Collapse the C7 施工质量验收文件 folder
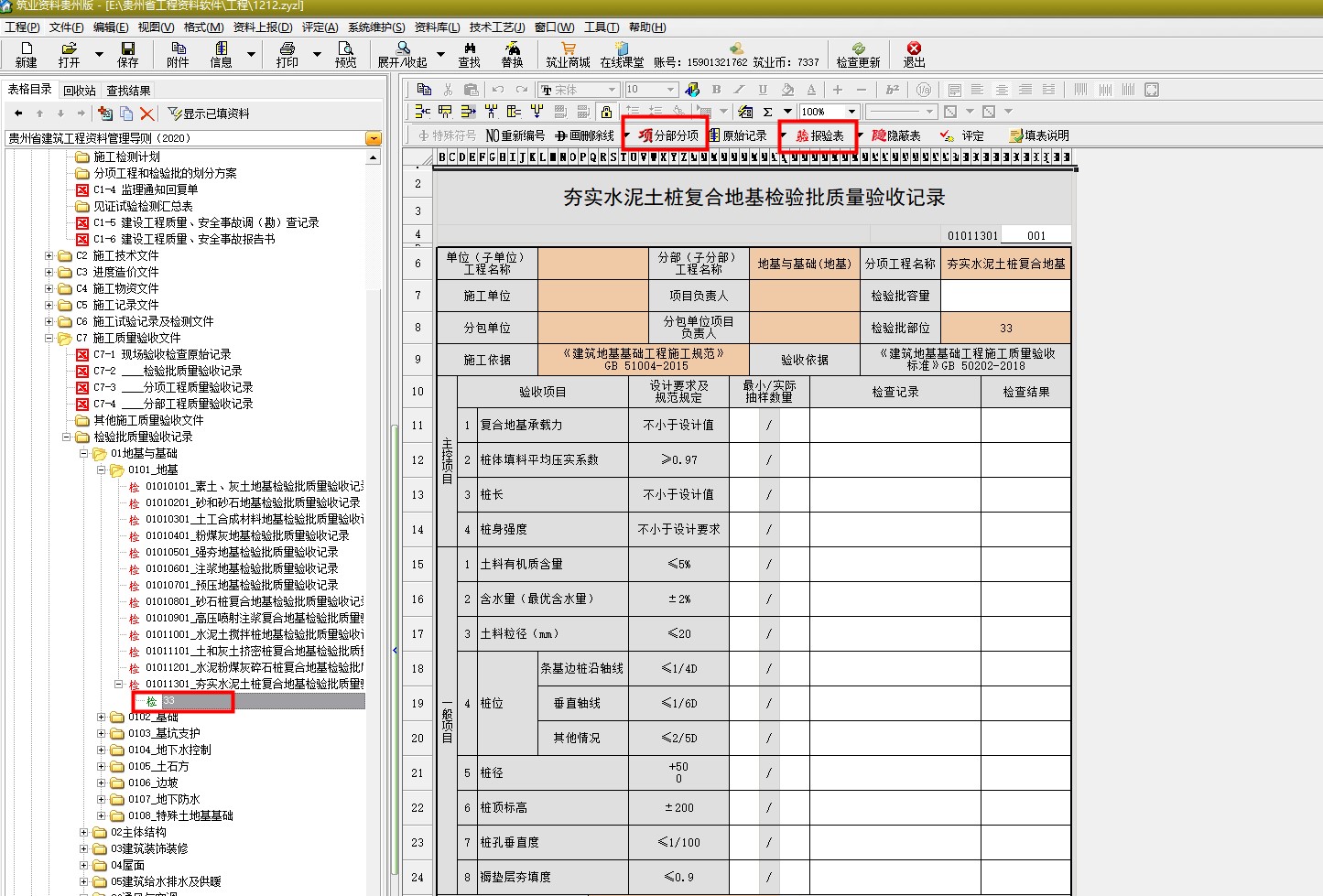 click(49, 339)
